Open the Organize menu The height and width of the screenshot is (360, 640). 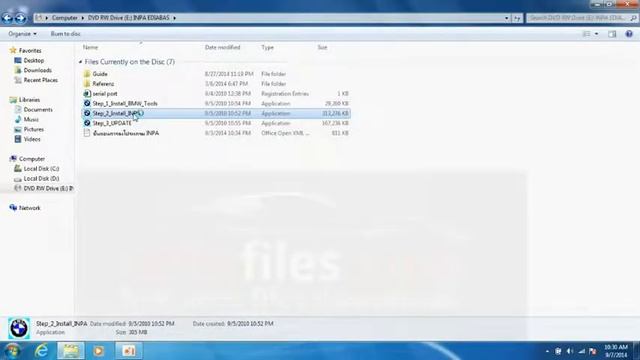(x=22, y=34)
